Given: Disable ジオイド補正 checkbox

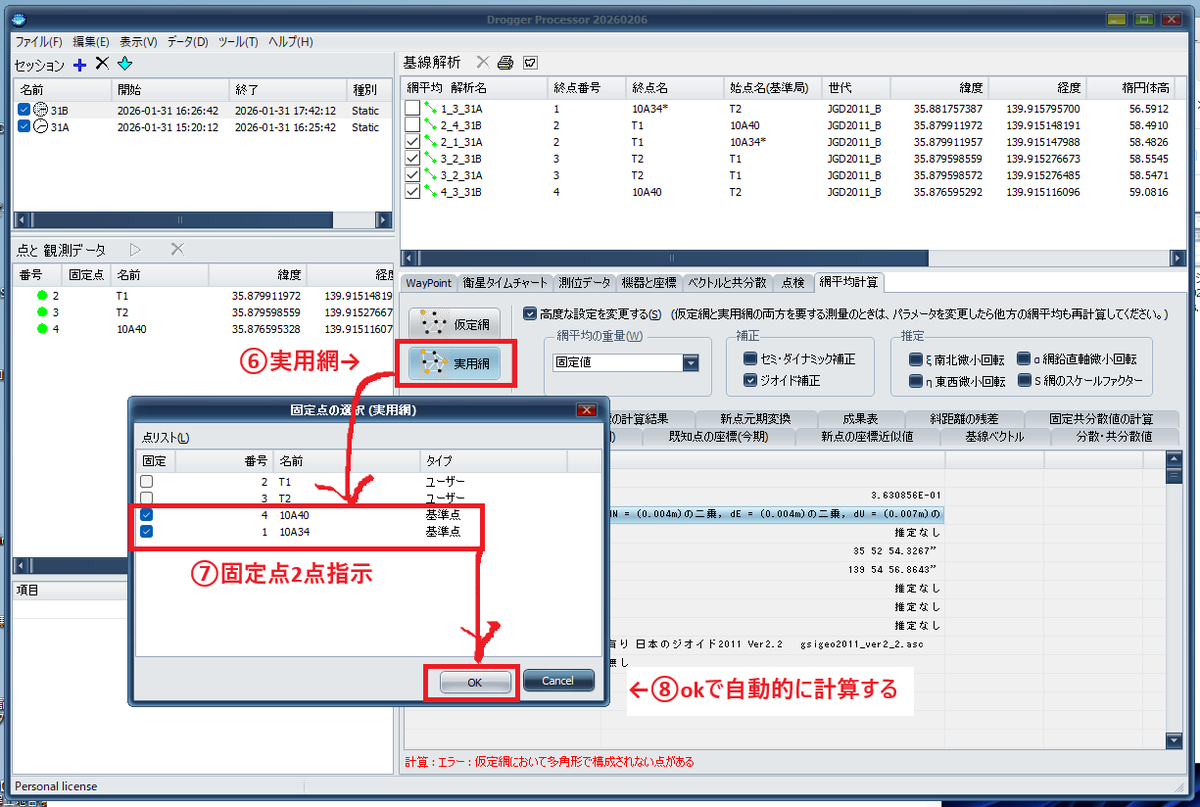Looking at the screenshot, I should click(x=750, y=380).
